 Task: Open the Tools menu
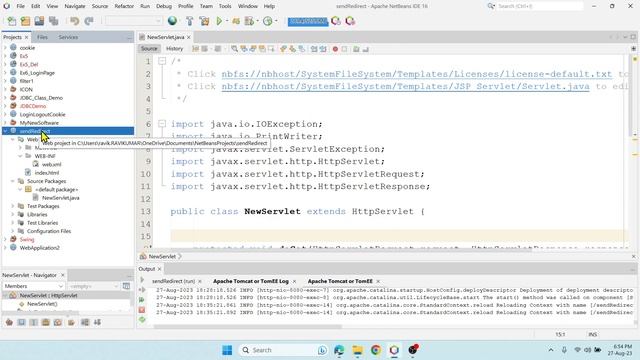(225, 6)
